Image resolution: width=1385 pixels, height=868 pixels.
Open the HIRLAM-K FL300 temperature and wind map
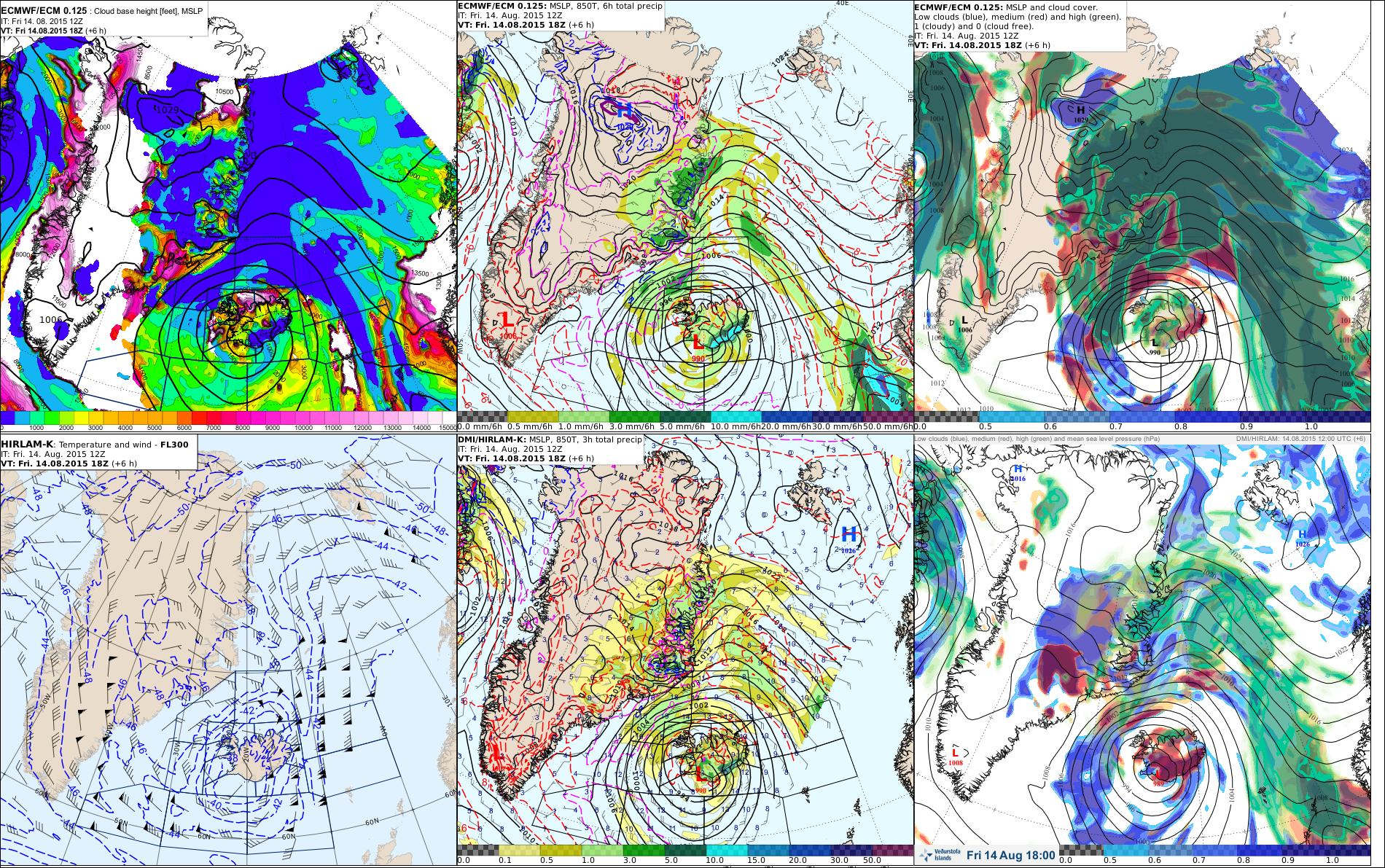[x=228, y=649]
